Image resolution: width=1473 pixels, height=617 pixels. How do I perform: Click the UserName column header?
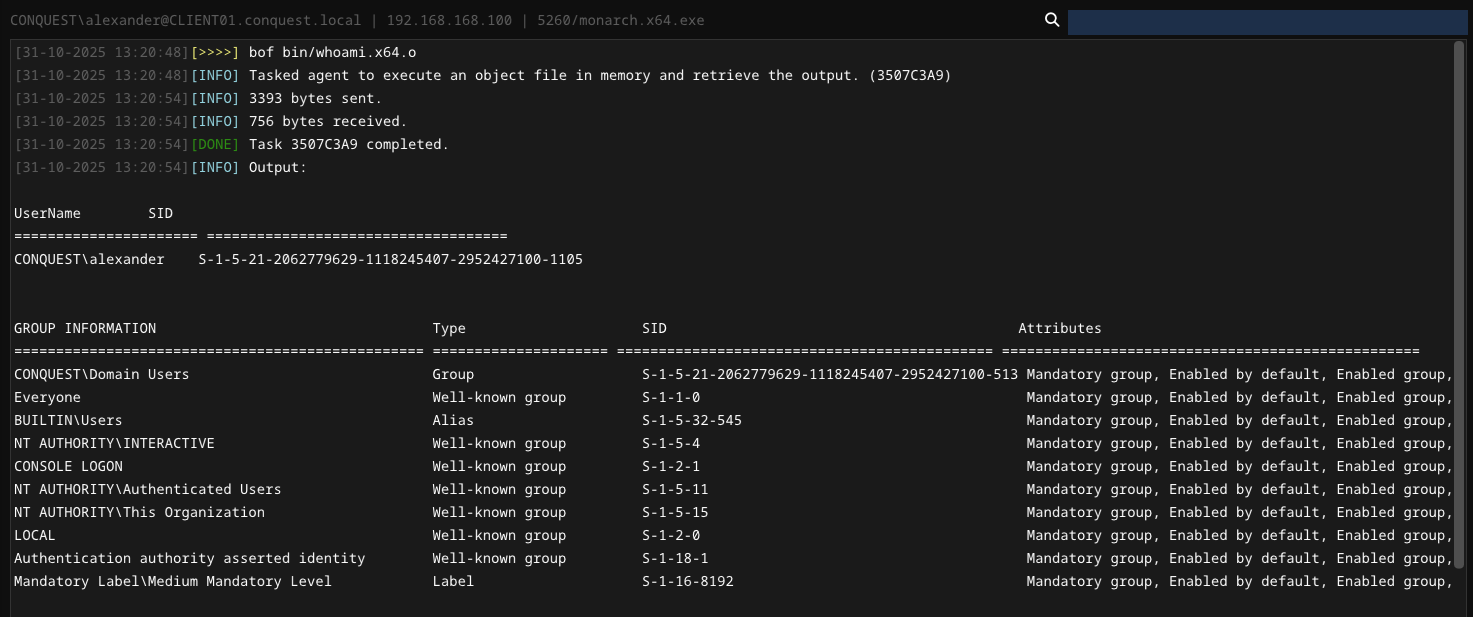click(x=47, y=213)
